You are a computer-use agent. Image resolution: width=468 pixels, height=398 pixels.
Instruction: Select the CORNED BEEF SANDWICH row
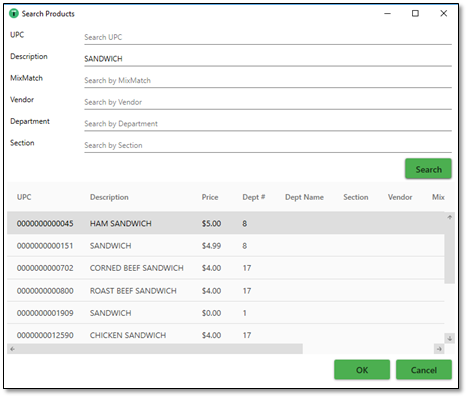pos(226,268)
